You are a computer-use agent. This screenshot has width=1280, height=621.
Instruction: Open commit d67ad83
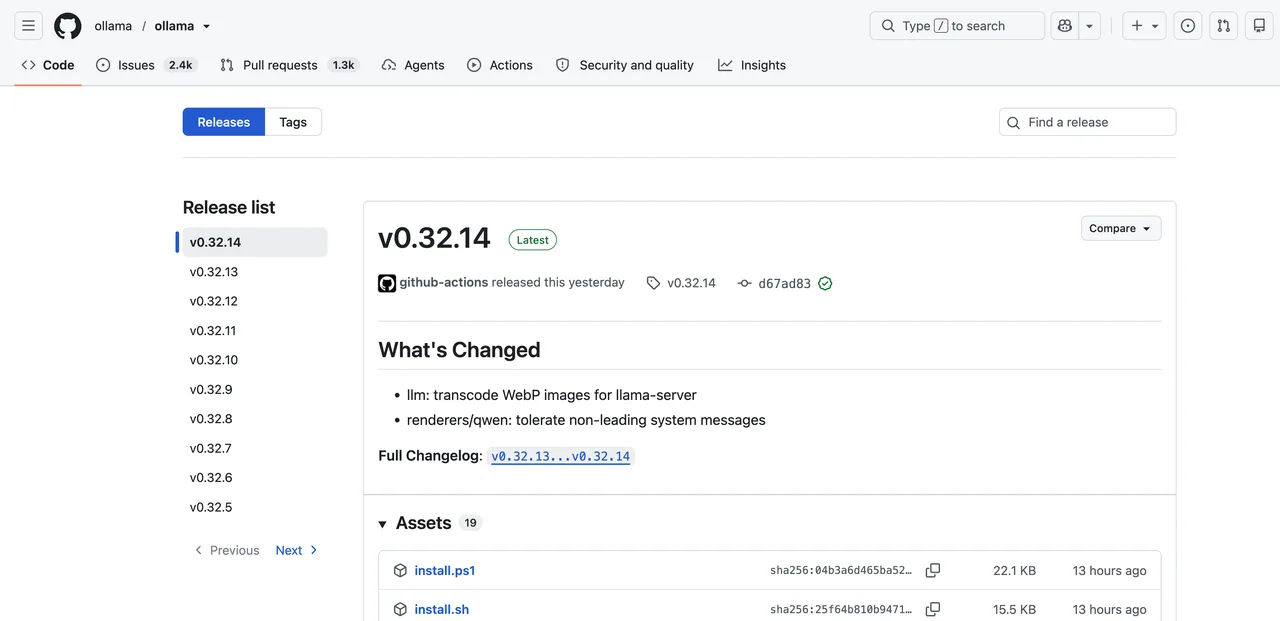[784, 283]
